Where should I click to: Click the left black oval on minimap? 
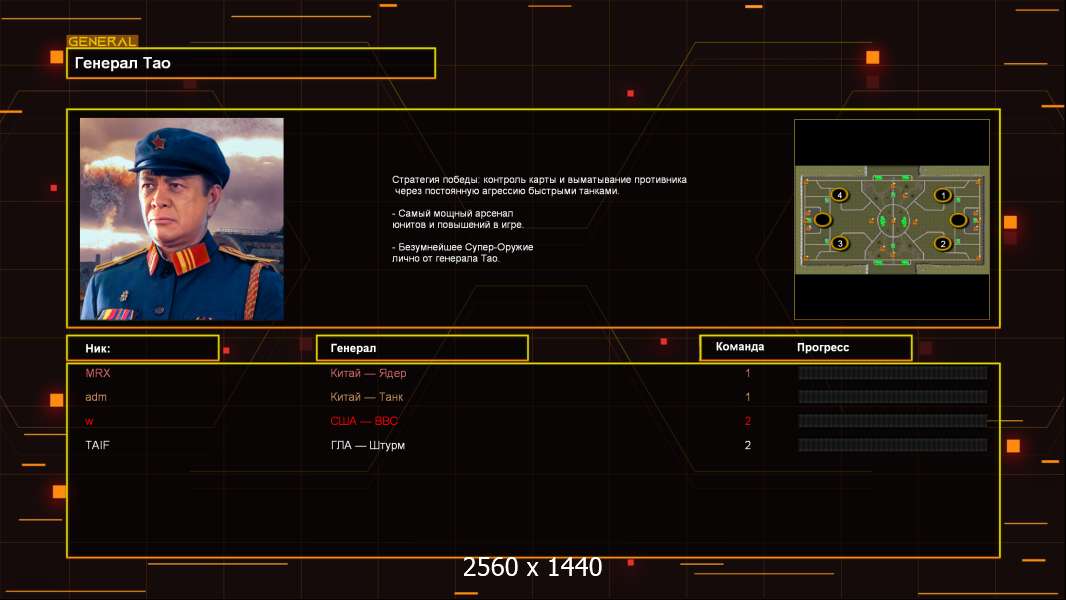click(x=823, y=219)
